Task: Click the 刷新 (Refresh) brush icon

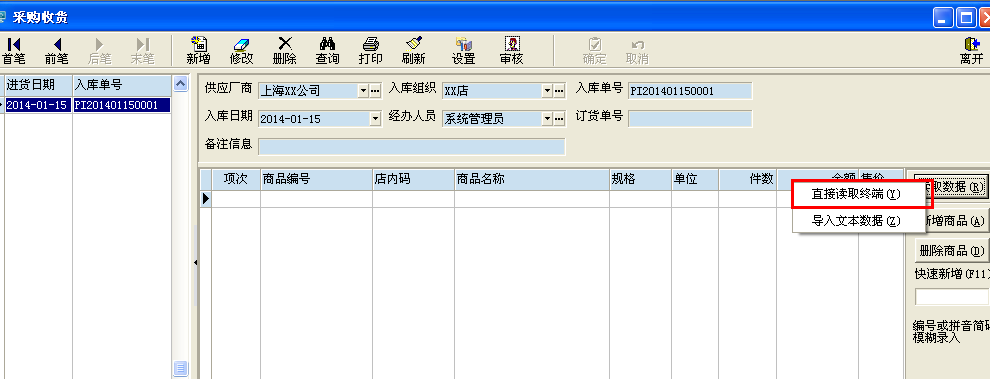Action: (414, 51)
